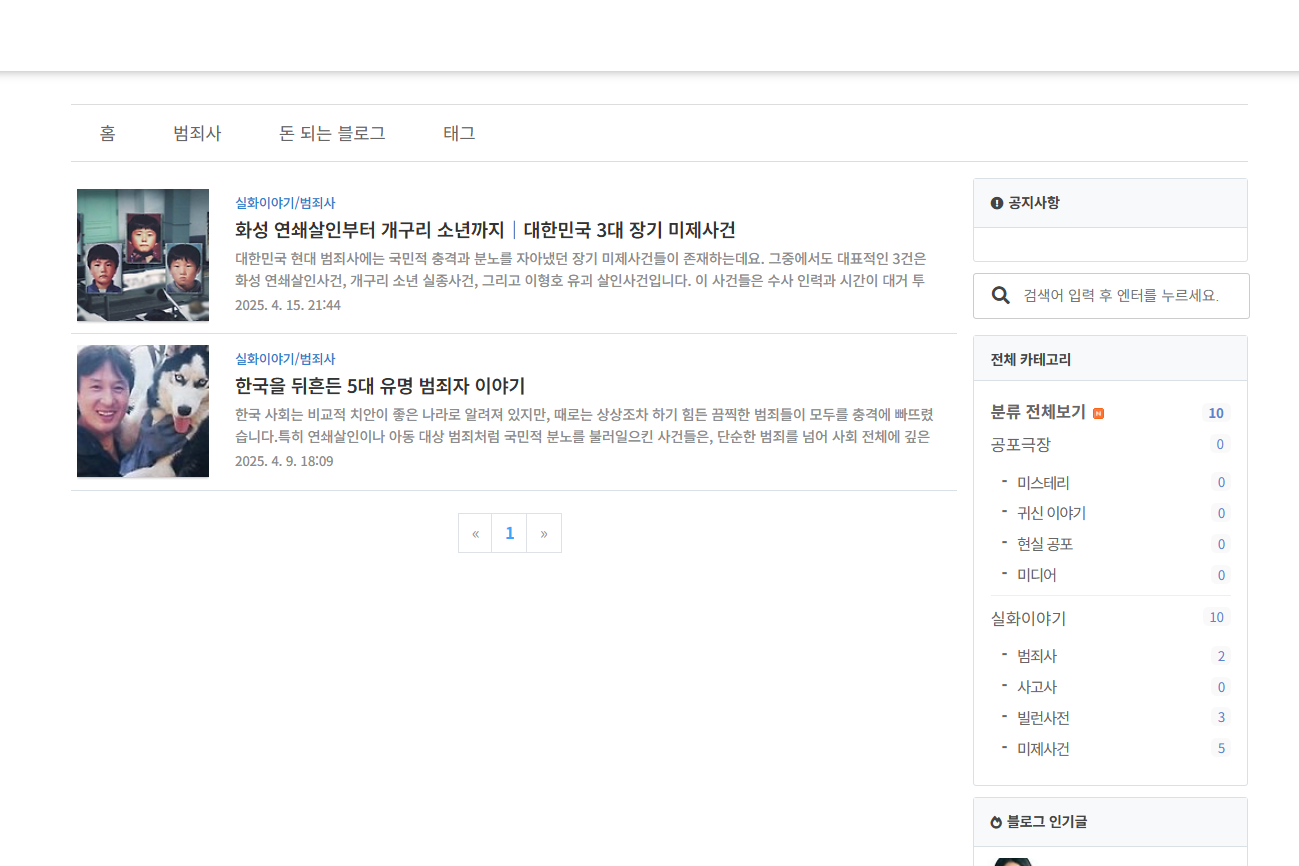Click the search magnifier icon

coord(1000,295)
